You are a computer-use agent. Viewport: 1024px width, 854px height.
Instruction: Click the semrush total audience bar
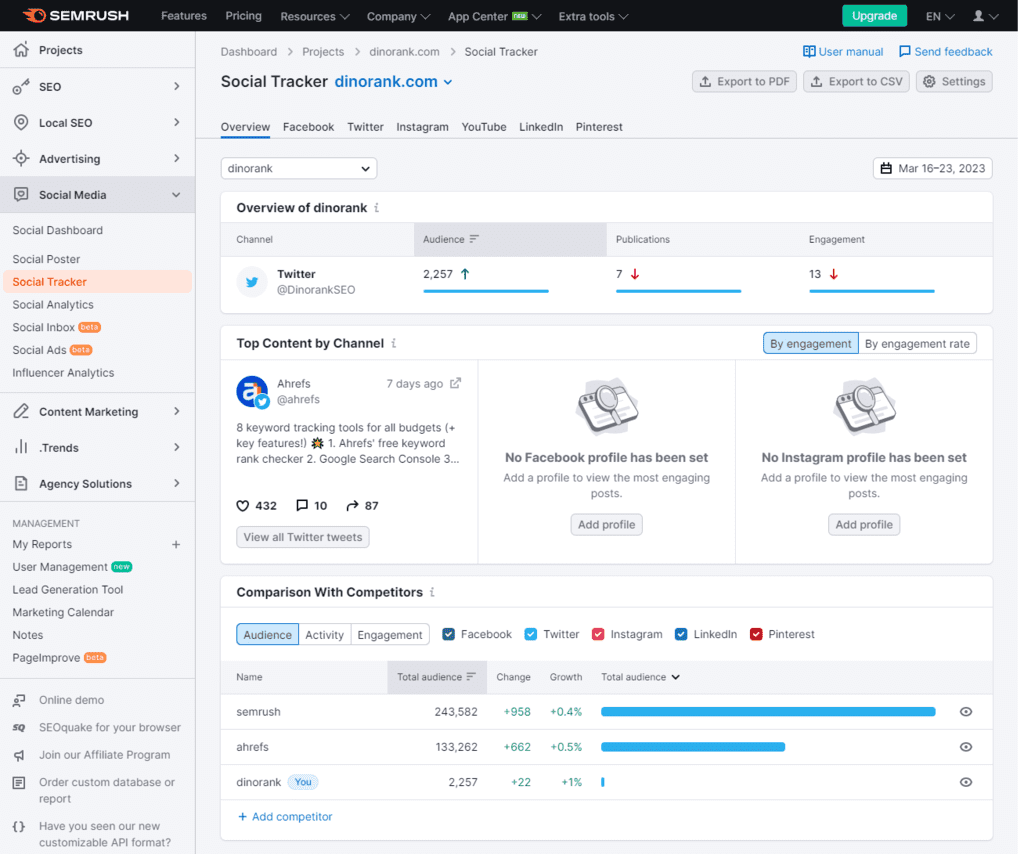click(x=768, y=712)
